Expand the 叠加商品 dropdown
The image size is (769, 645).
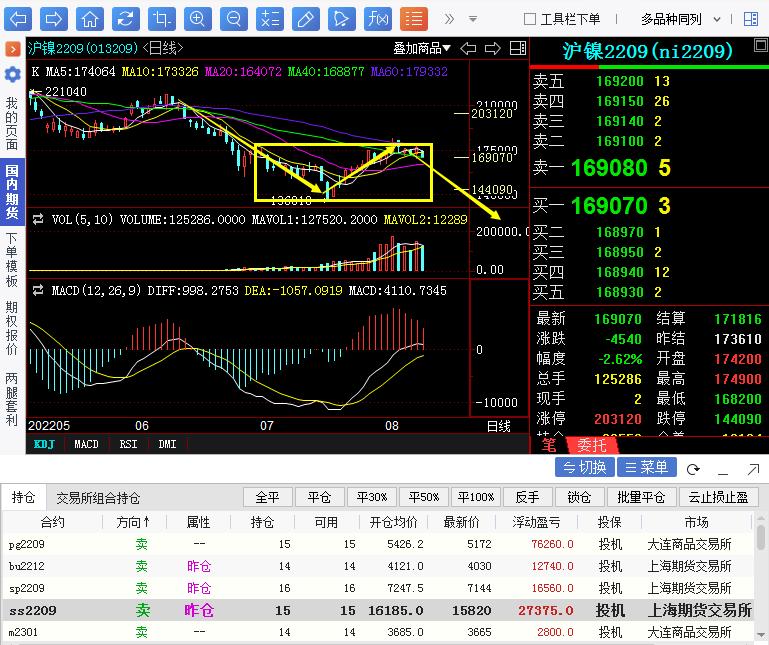coord(422,48)
